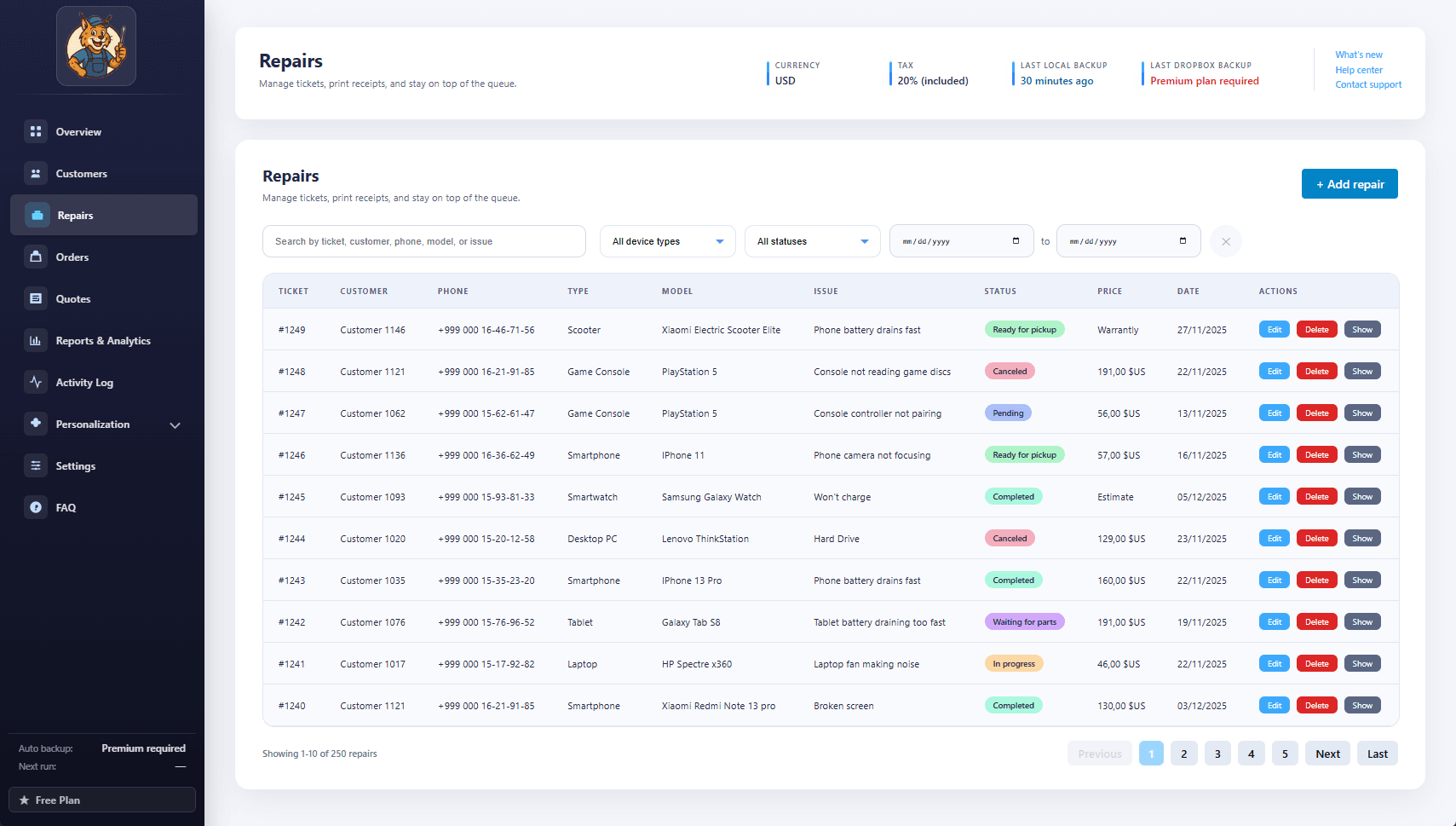This screenshot has width=1456, height=826.
Task: Click the clear filters X icon
Action: [1225, 241]
